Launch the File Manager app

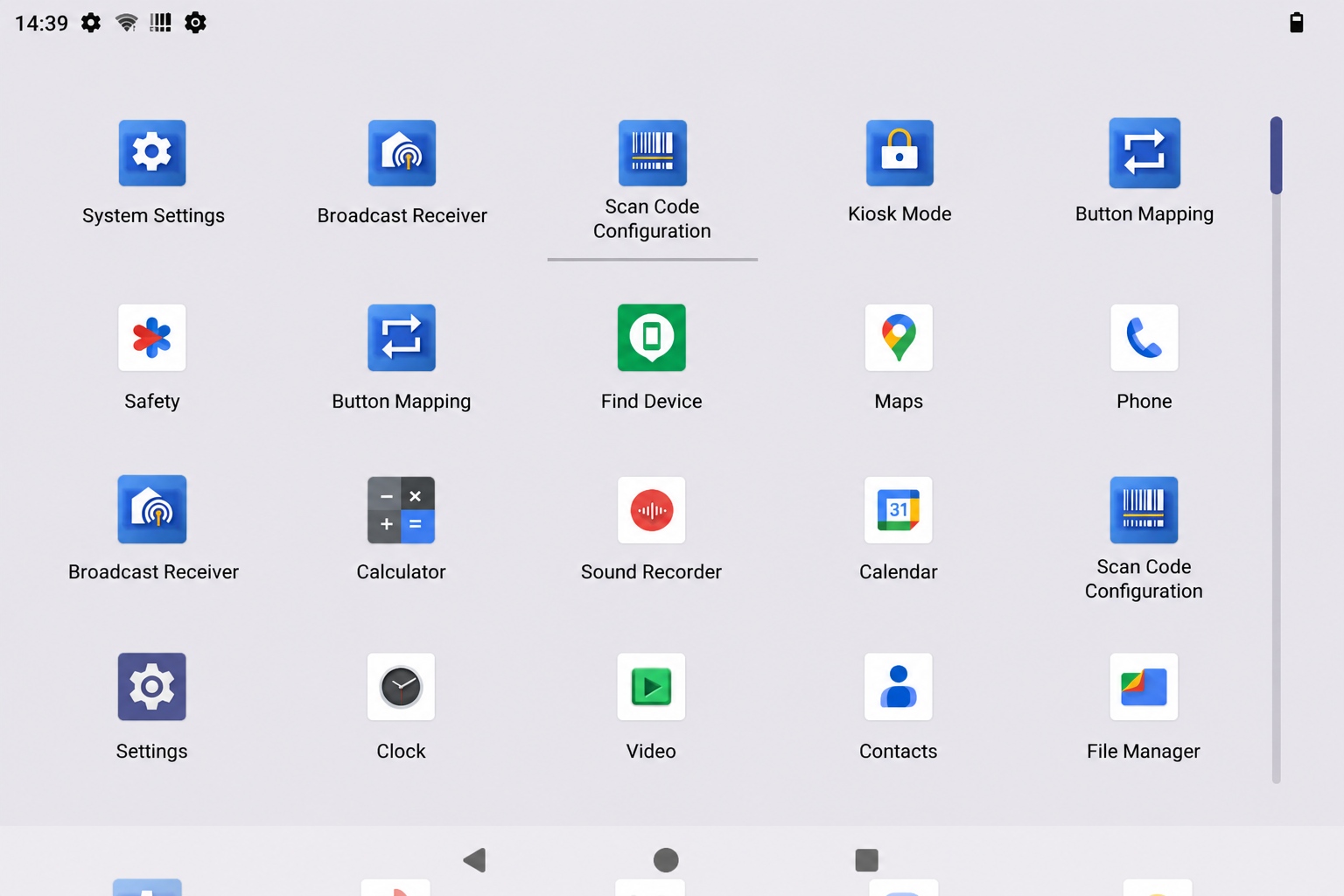point(1144,687)
